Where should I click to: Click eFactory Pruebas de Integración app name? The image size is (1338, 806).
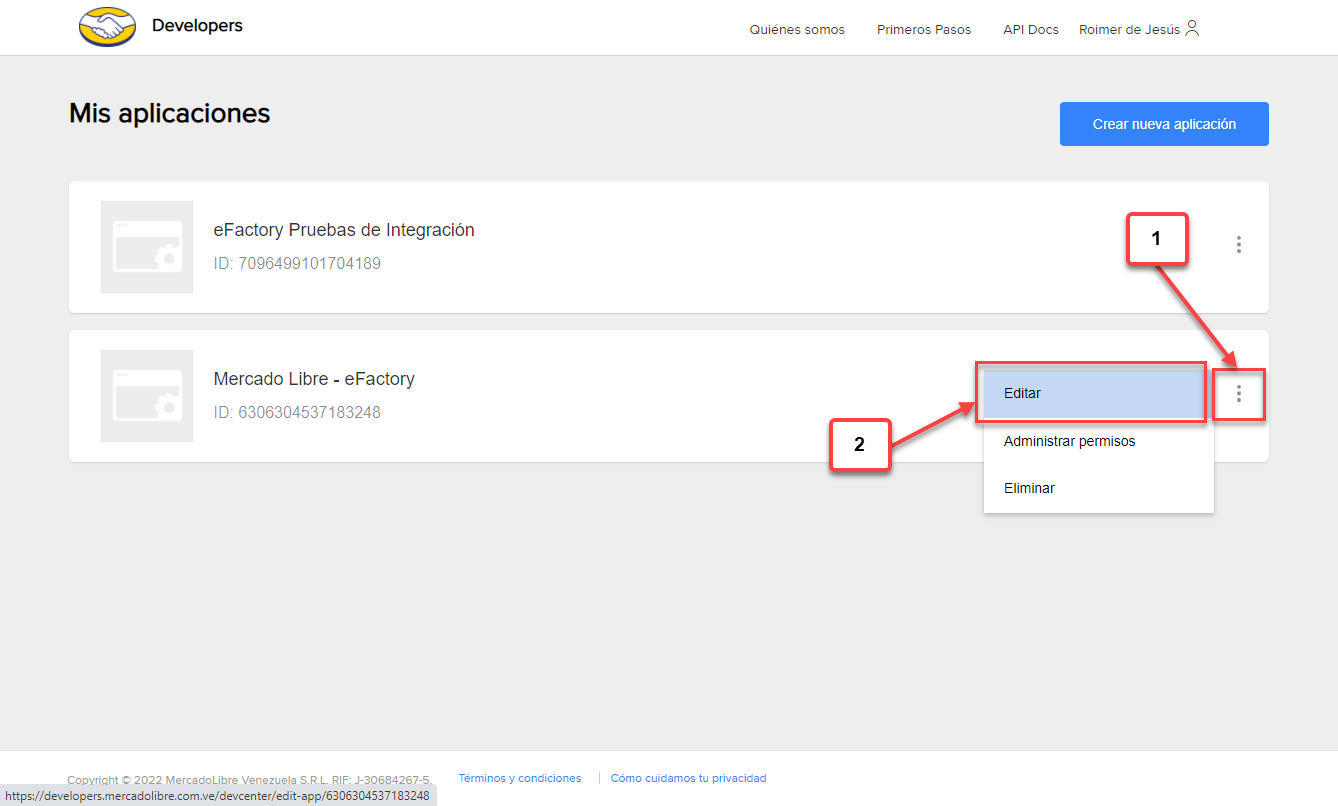tap(344, 230)
